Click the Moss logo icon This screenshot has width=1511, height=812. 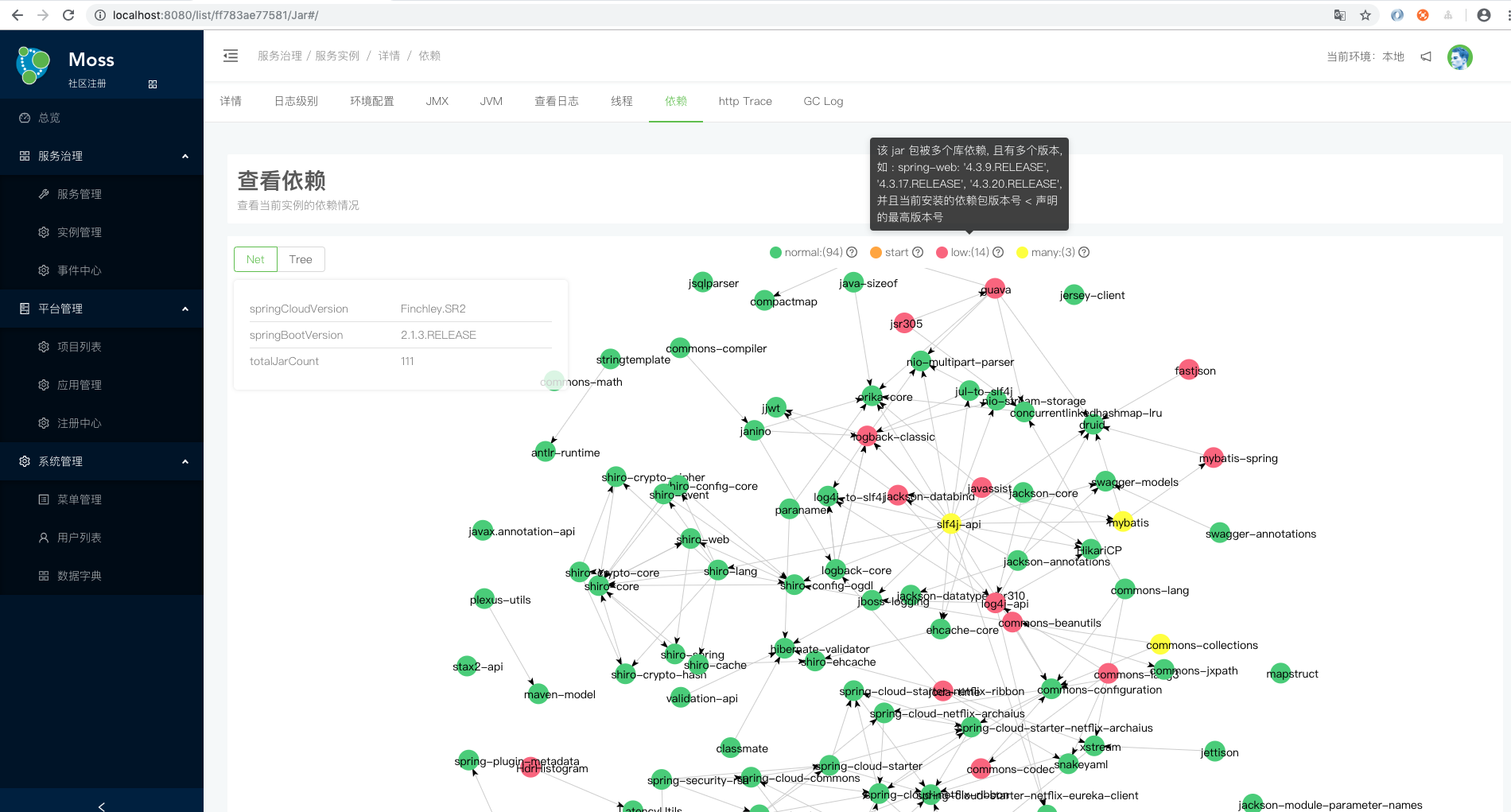coord(33,65)
